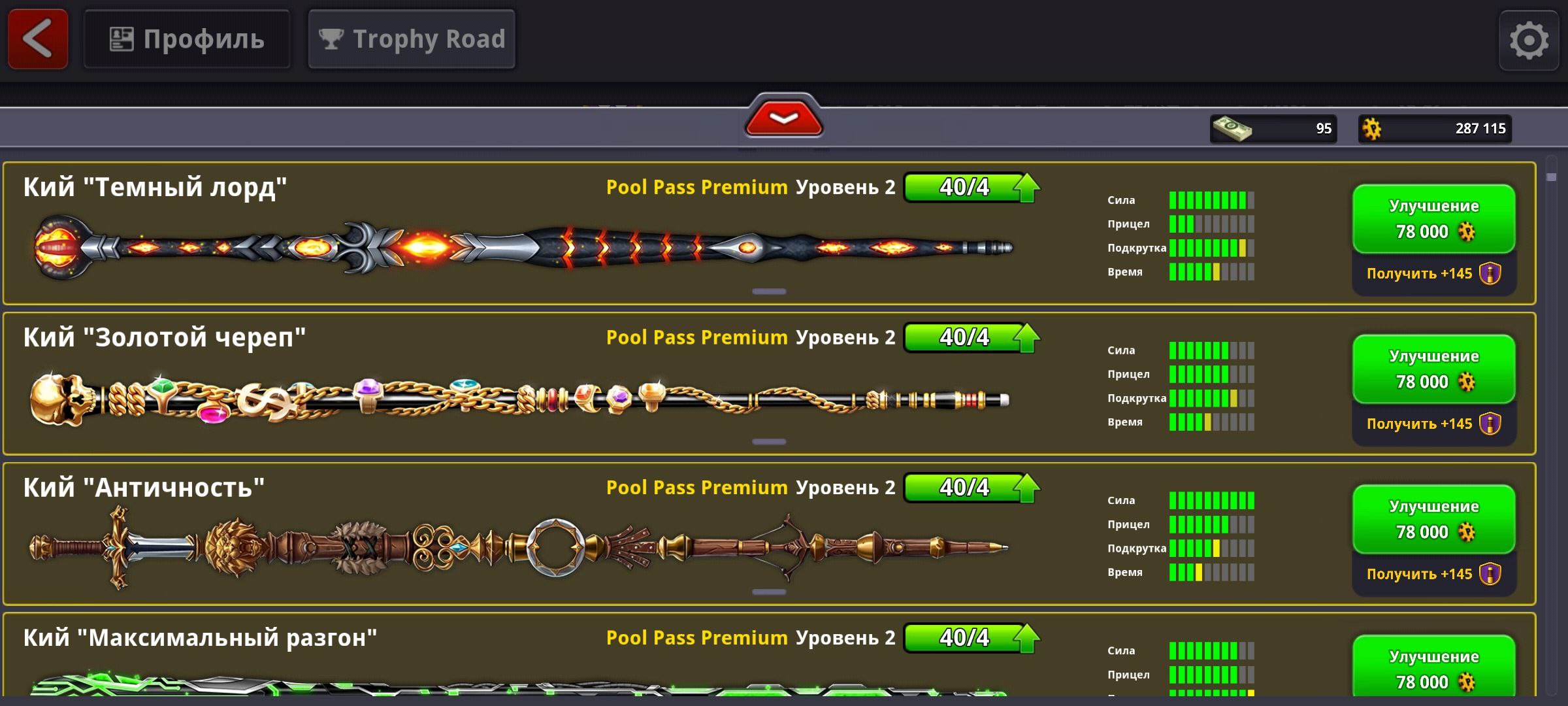Upgrade Темный лорд cue for 78 000
The image size is (1568, 706).
[1434, 219]
